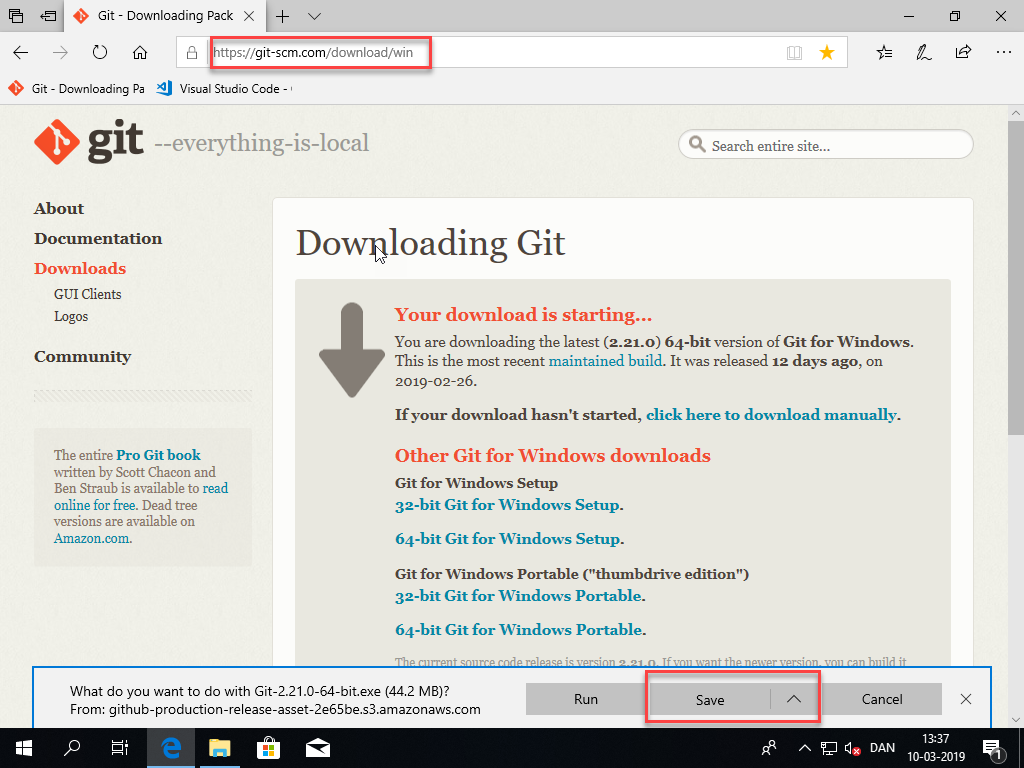Open Git - Downloading Pa favorites bookmark
The image size is (1024, 768).
[x=76, y=89]
